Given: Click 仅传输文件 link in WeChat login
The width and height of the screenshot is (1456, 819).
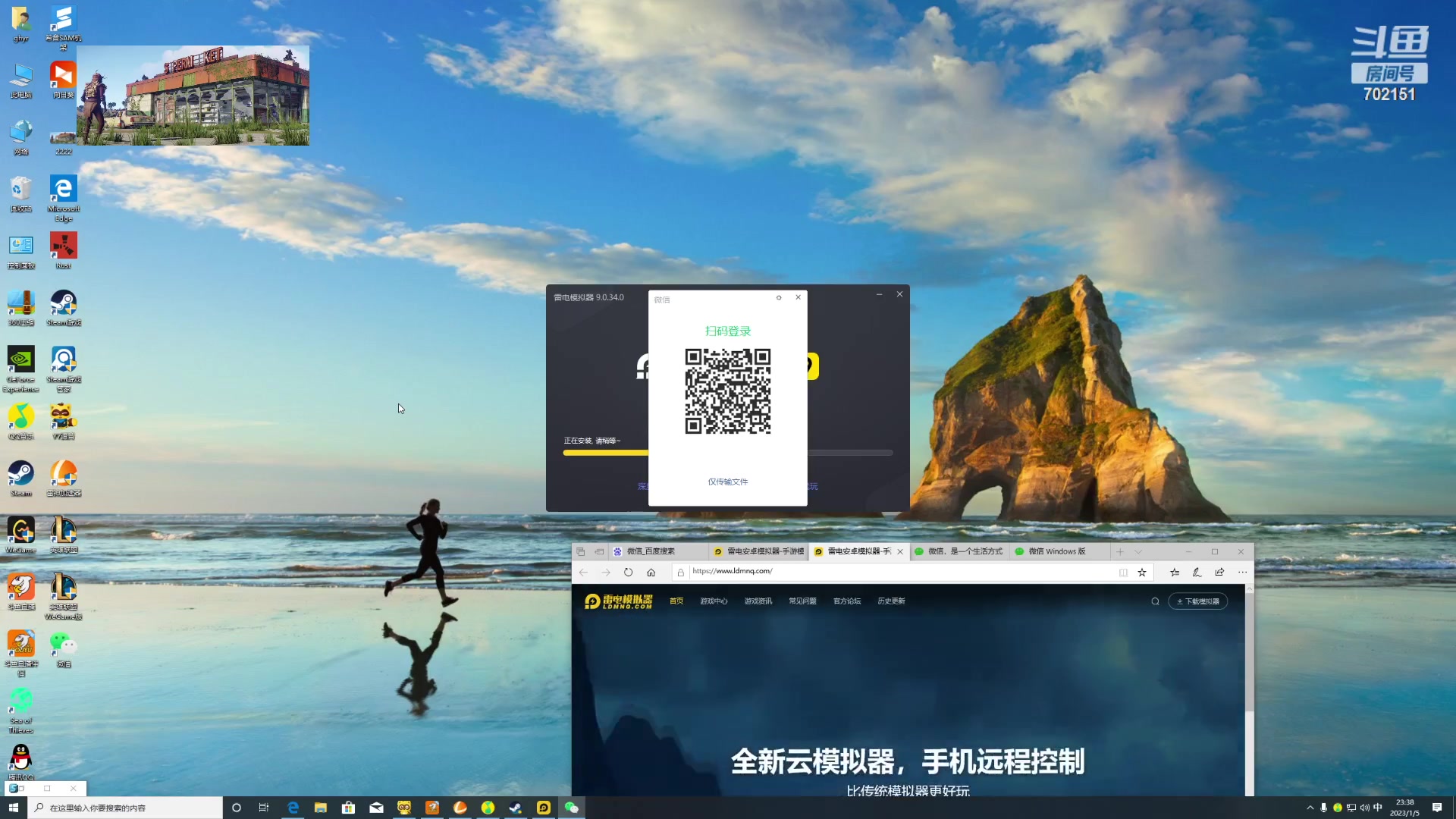Looking at the screenshot, I should coord(728,482).
